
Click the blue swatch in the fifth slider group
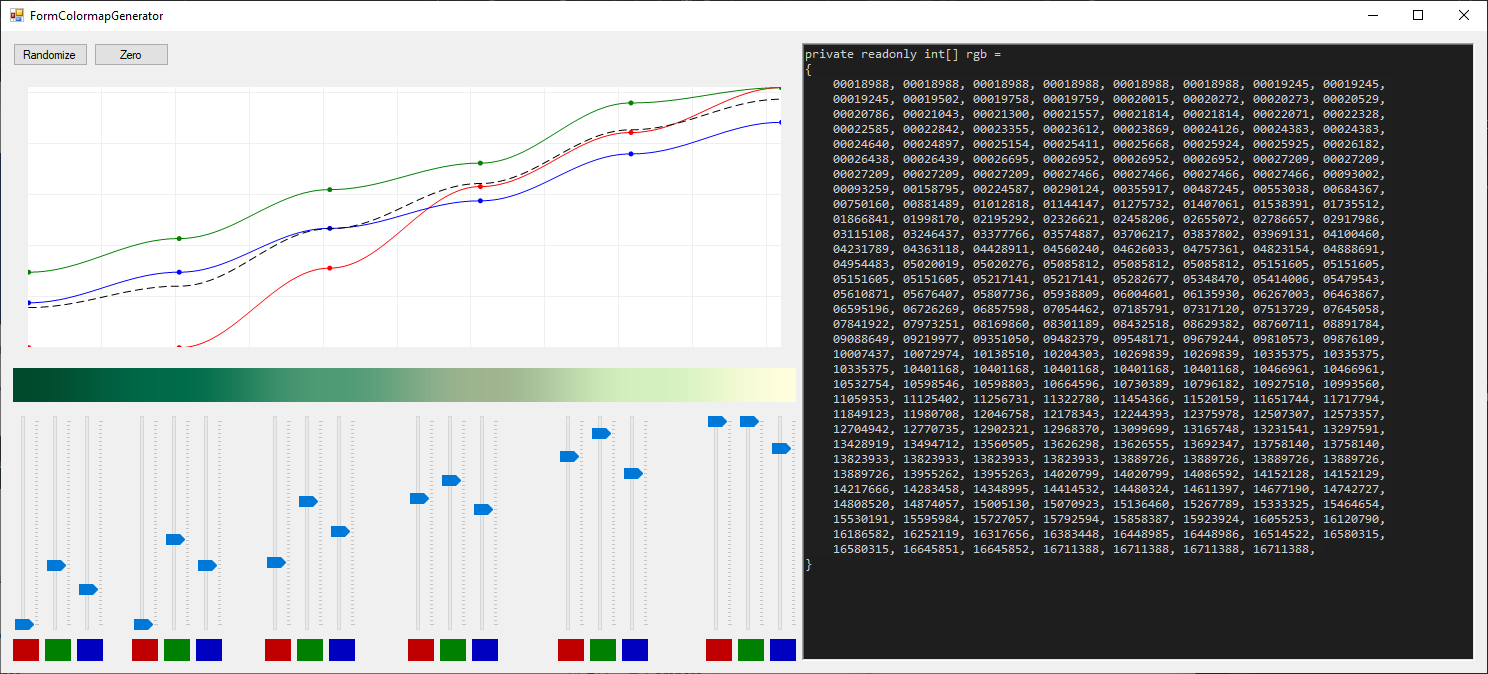[634, 649]
